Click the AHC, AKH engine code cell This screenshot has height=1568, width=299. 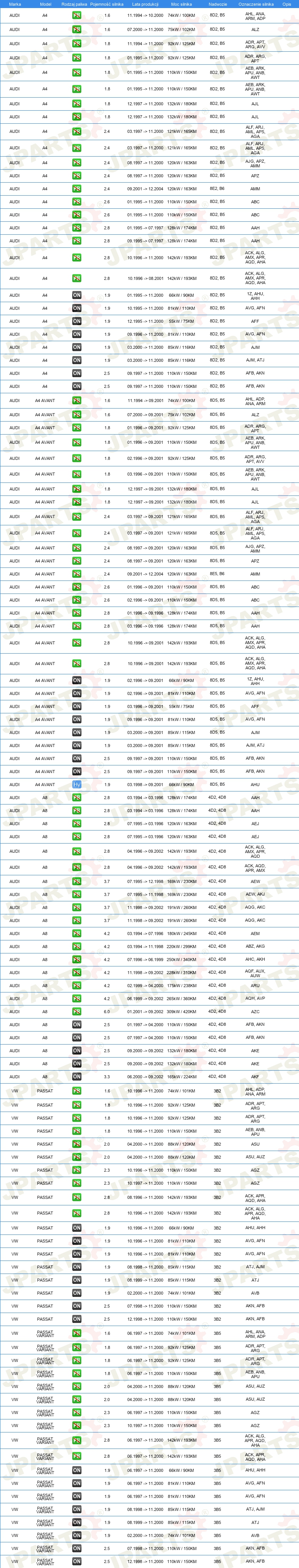coord(255,960)
